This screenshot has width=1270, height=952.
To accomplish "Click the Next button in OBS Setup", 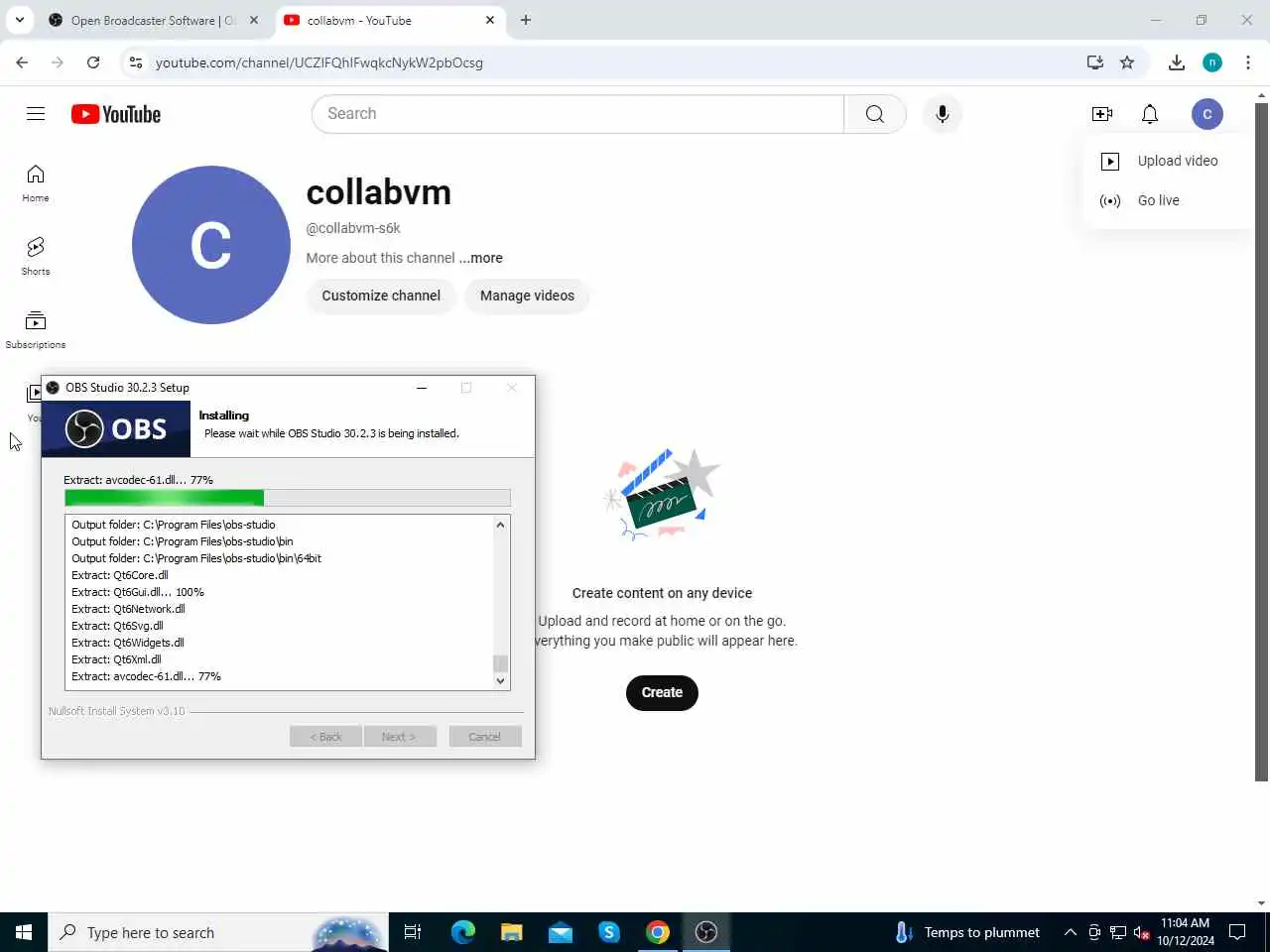I will [399, 737].
